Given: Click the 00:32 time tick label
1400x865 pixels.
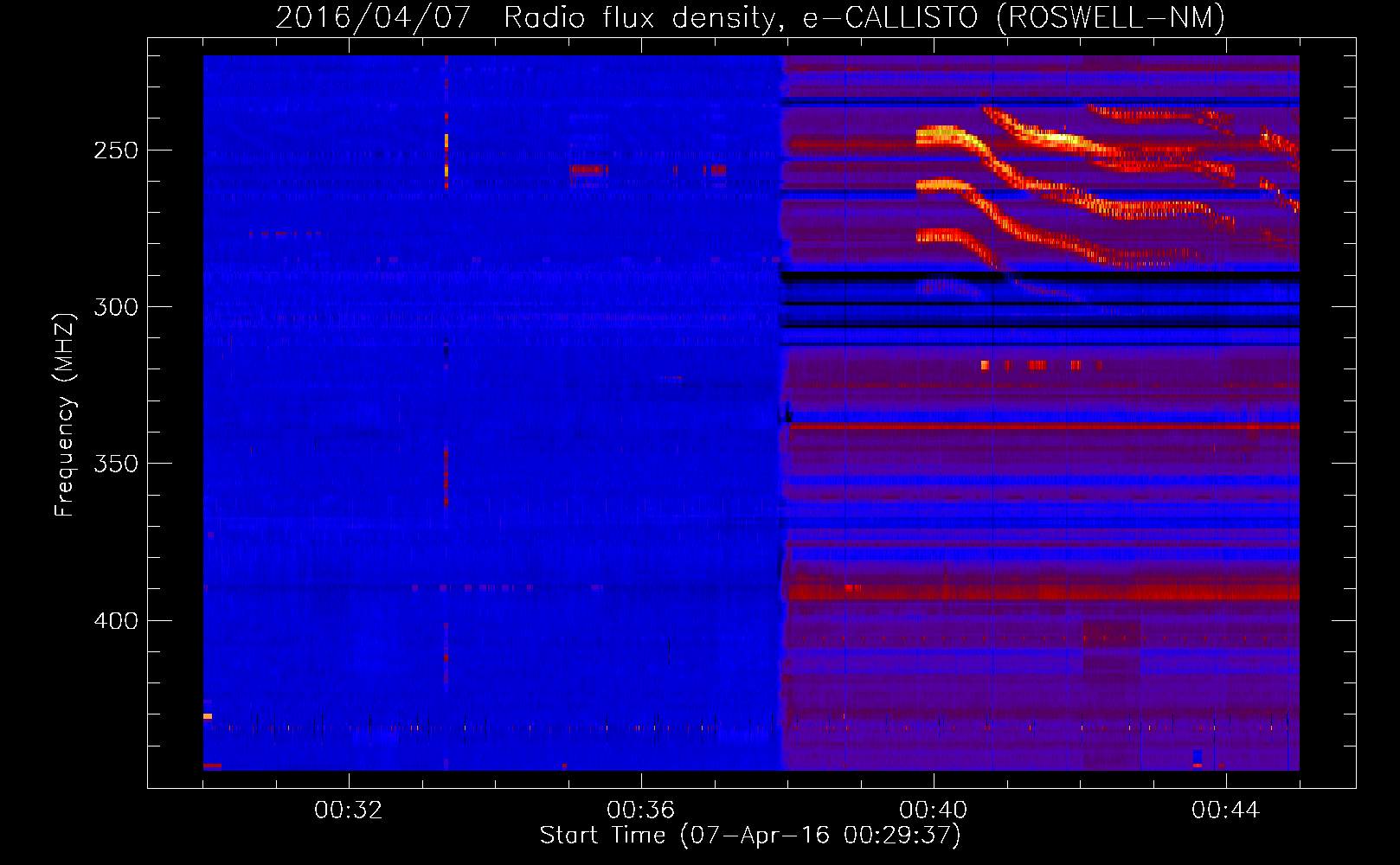Looking at the screenshot, I should click(349, 811).
